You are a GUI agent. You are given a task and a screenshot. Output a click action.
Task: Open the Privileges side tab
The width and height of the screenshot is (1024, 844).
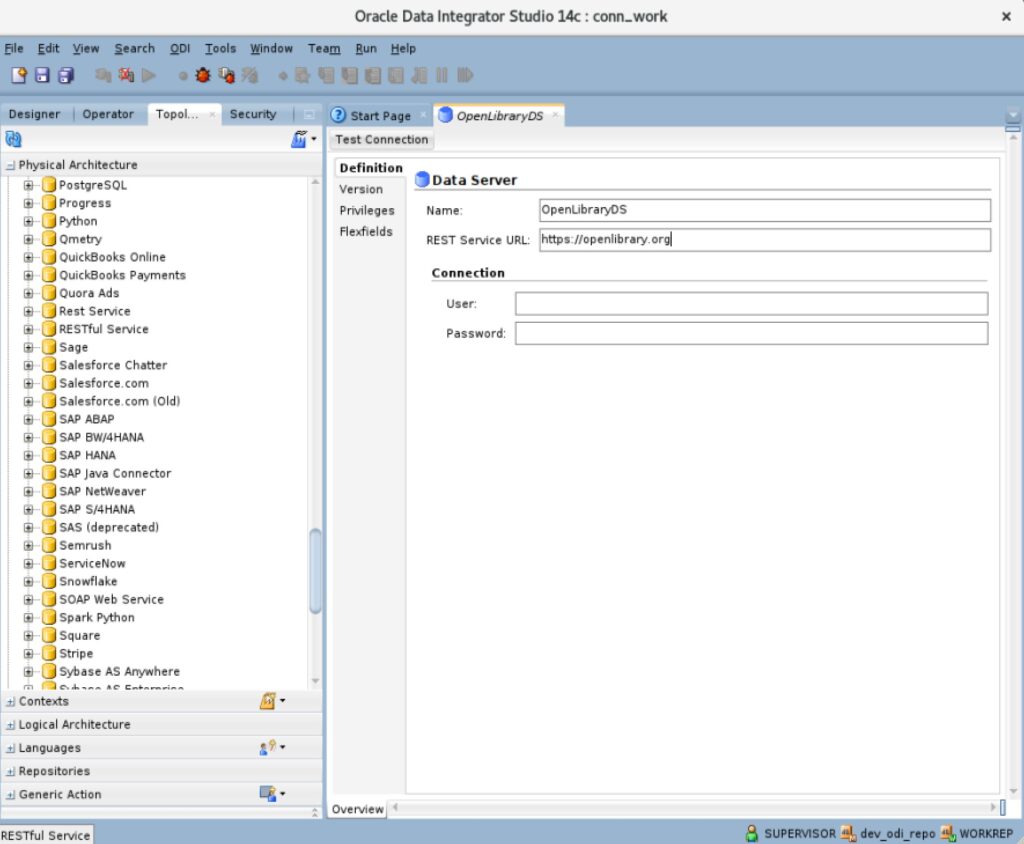click(367, 210)
